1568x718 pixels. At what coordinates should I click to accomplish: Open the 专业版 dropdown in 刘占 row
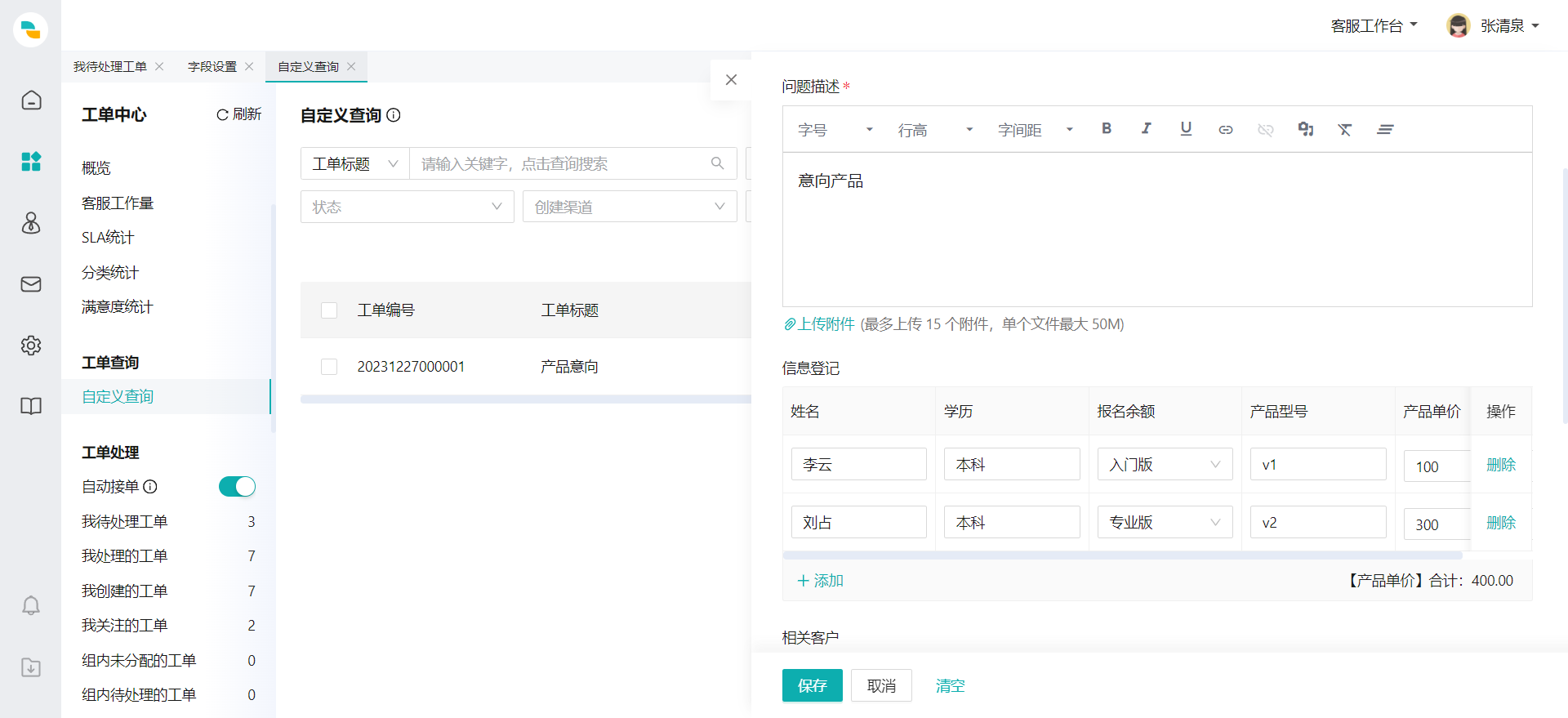coord(1165,522)
